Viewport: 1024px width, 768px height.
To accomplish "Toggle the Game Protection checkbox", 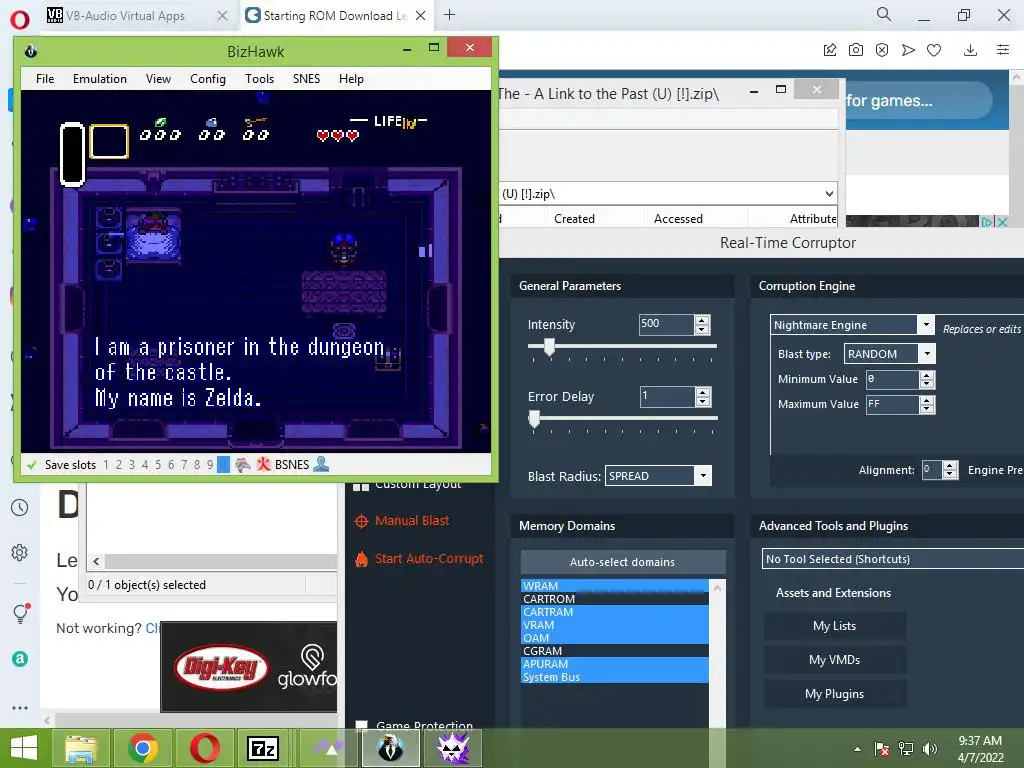I will (361, 724).
